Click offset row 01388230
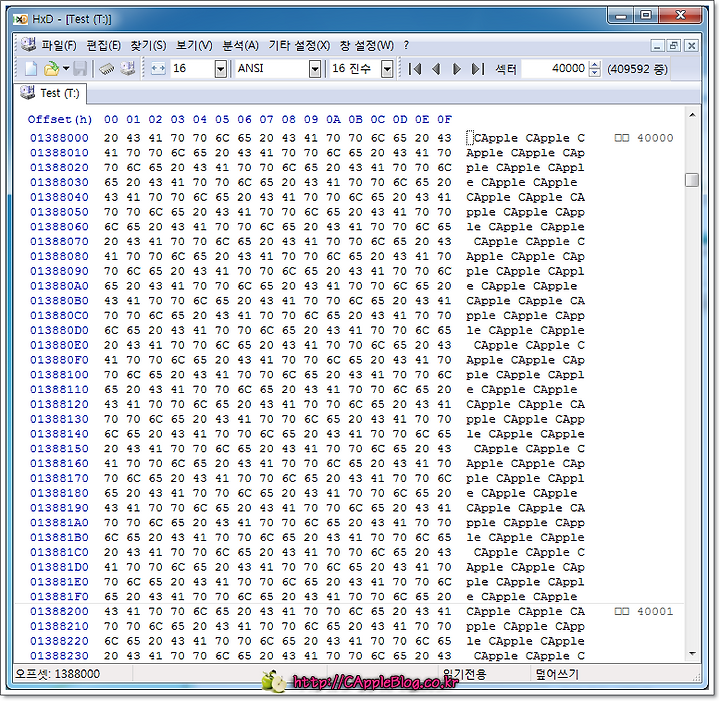The width and height of the screenshot is (720, 701). (x=59, y=656)
